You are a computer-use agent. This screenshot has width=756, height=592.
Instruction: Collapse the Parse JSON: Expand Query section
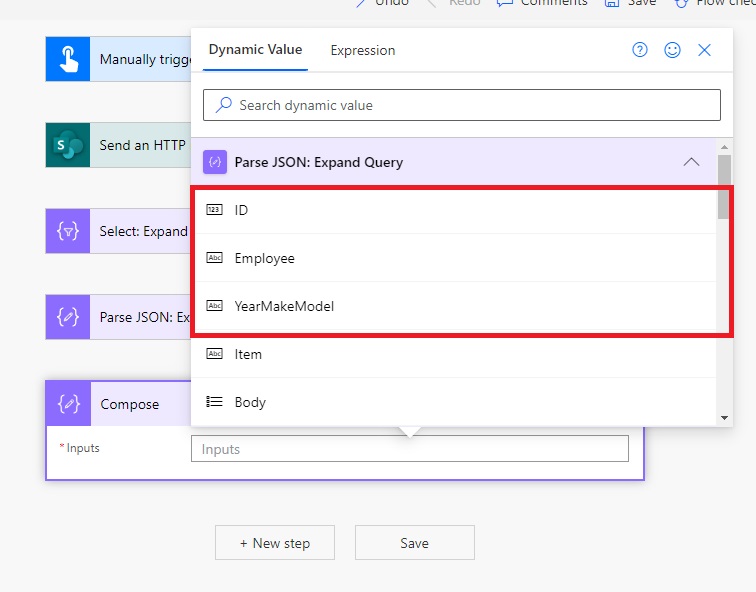click(x=691, y=162)
